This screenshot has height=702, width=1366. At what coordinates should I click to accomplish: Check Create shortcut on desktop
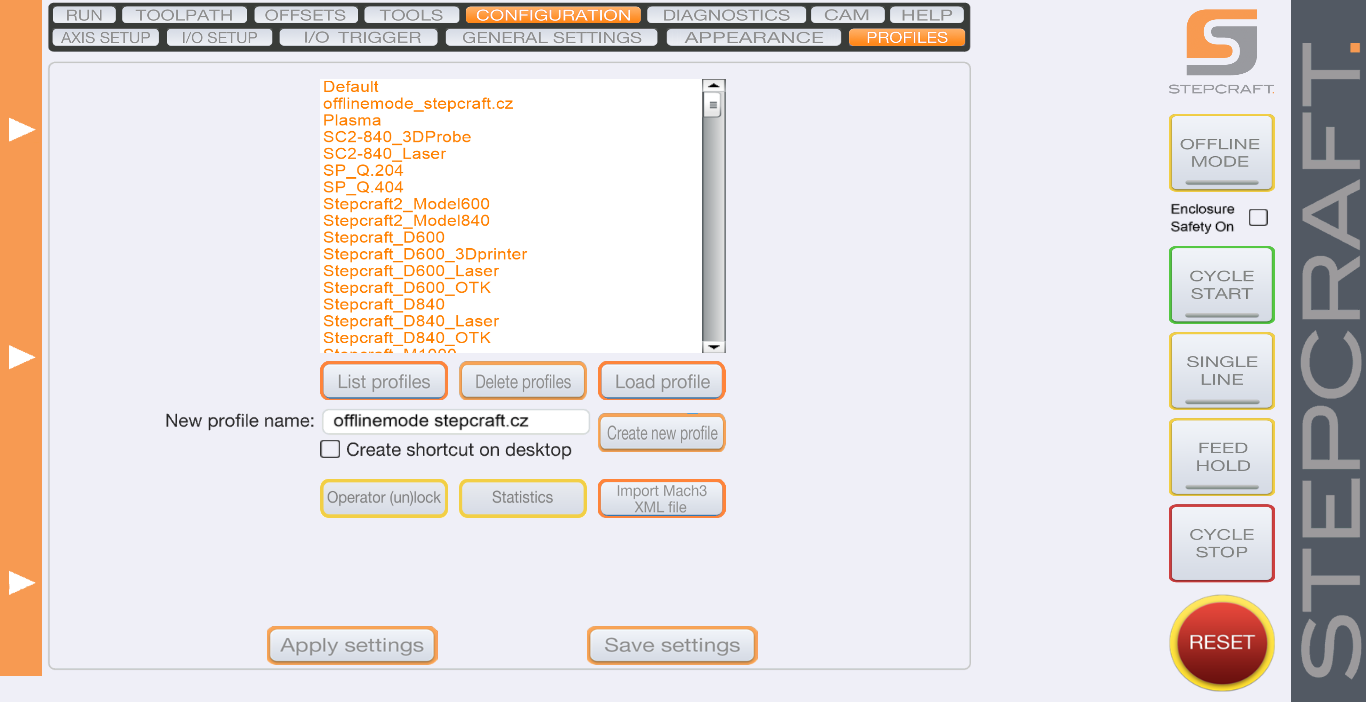[x=330, y=449]
